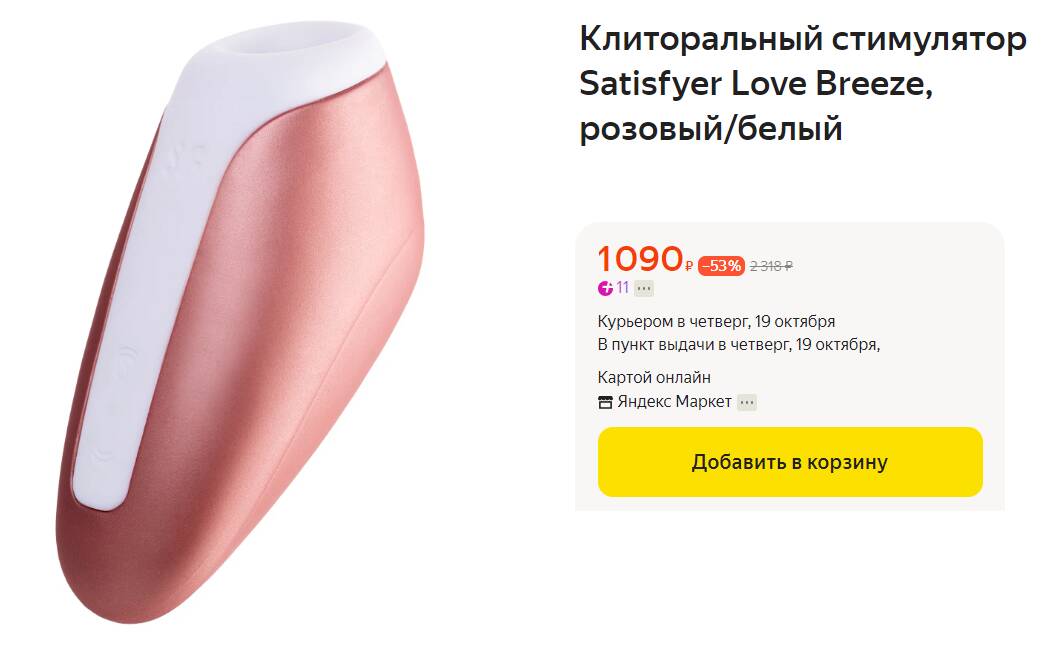Click the Клиторальный стимулятор heading line
Image resolution: width=1047 pixels, height=672 pixels.
pyautogui.click(x=803, y=39)
